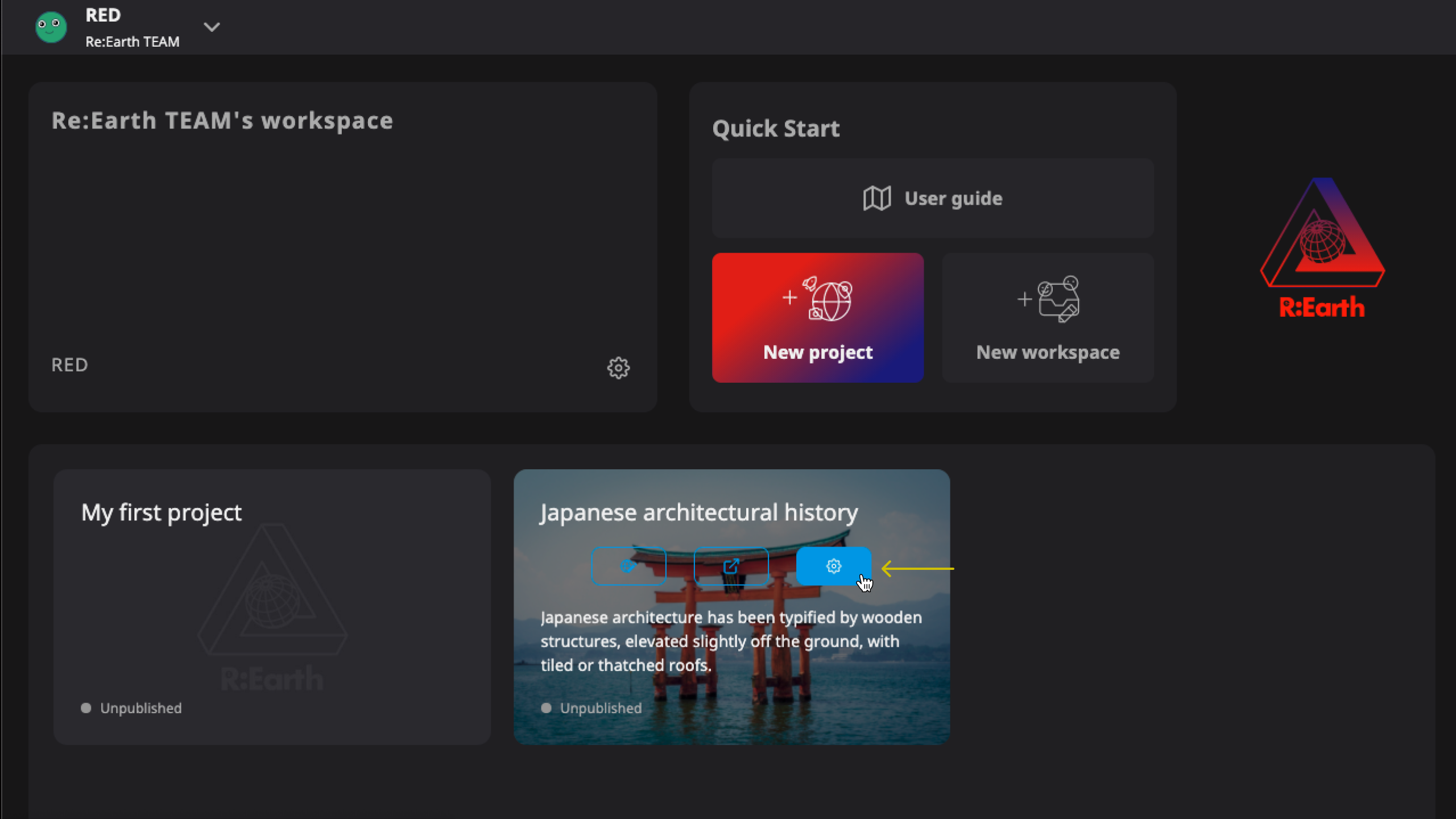Create a New workspace
Screen dimensions: 1456x819
1048,317
